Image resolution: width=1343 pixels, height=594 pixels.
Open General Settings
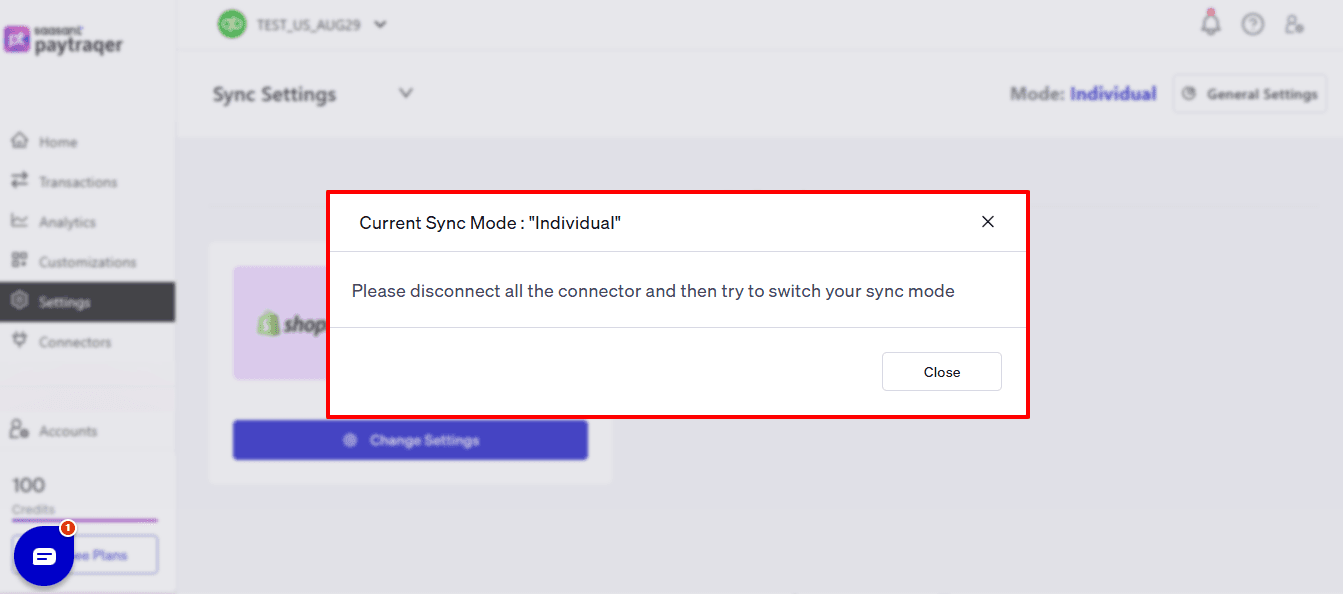pos(1249,93)
